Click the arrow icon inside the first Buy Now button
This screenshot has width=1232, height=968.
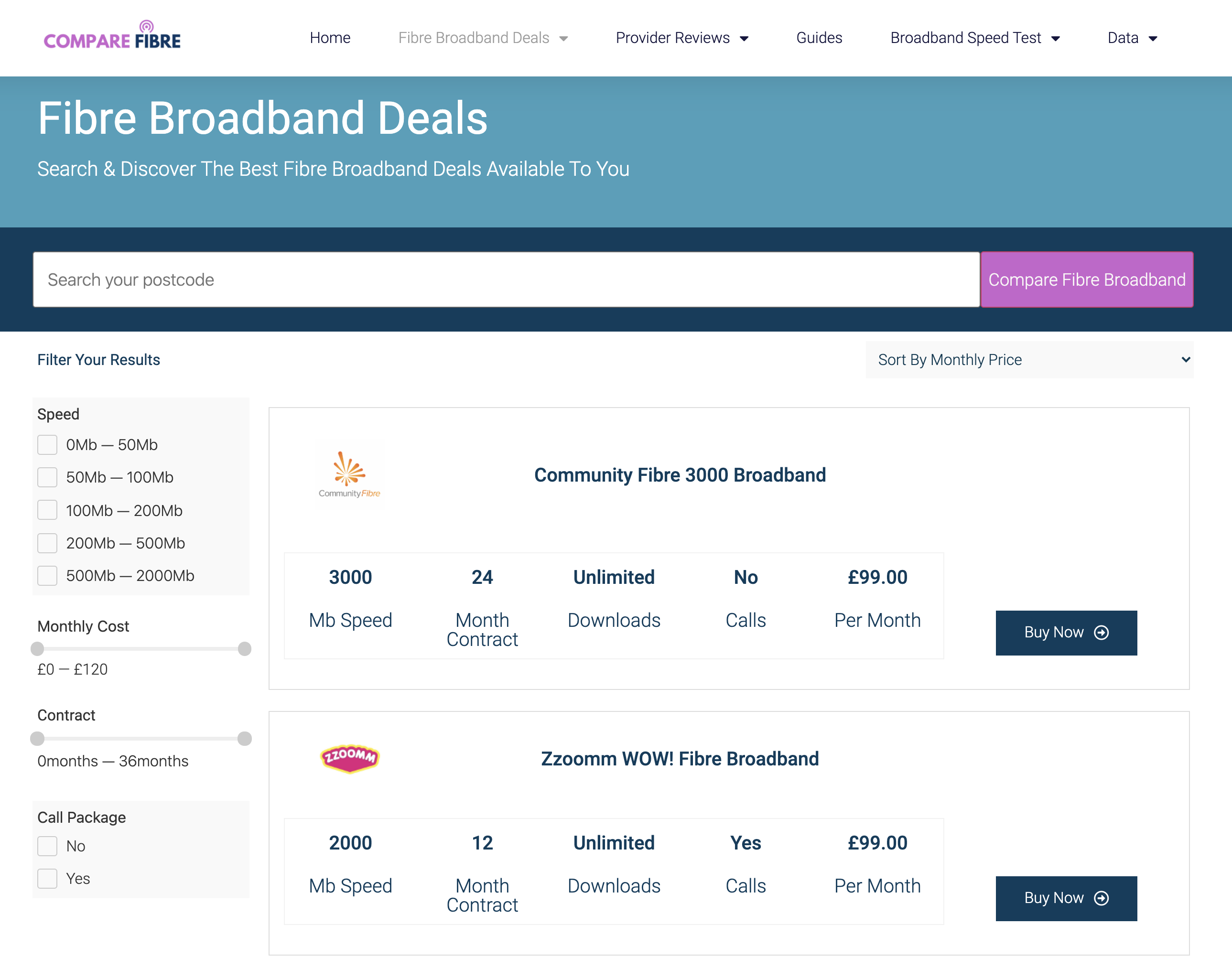[x=1102, y=633]
